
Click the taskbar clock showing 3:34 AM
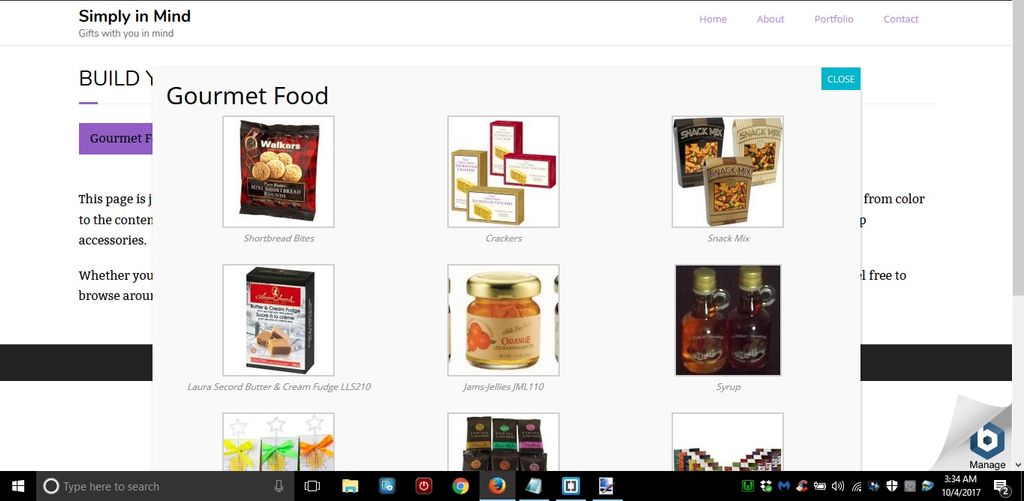(x=960, y=486)
